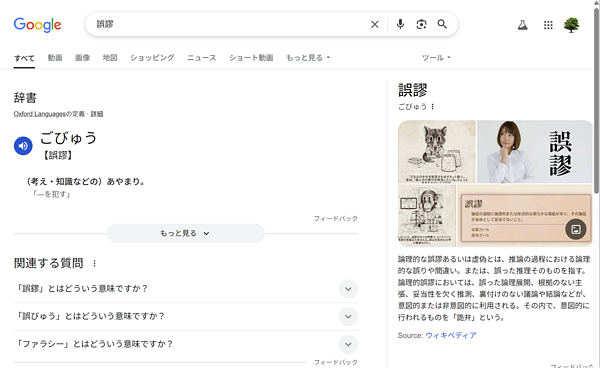The height and width of the screenshot is (368, 600).
Task: Expand dictionary with もっと見る button
Action: click(186, 233)
